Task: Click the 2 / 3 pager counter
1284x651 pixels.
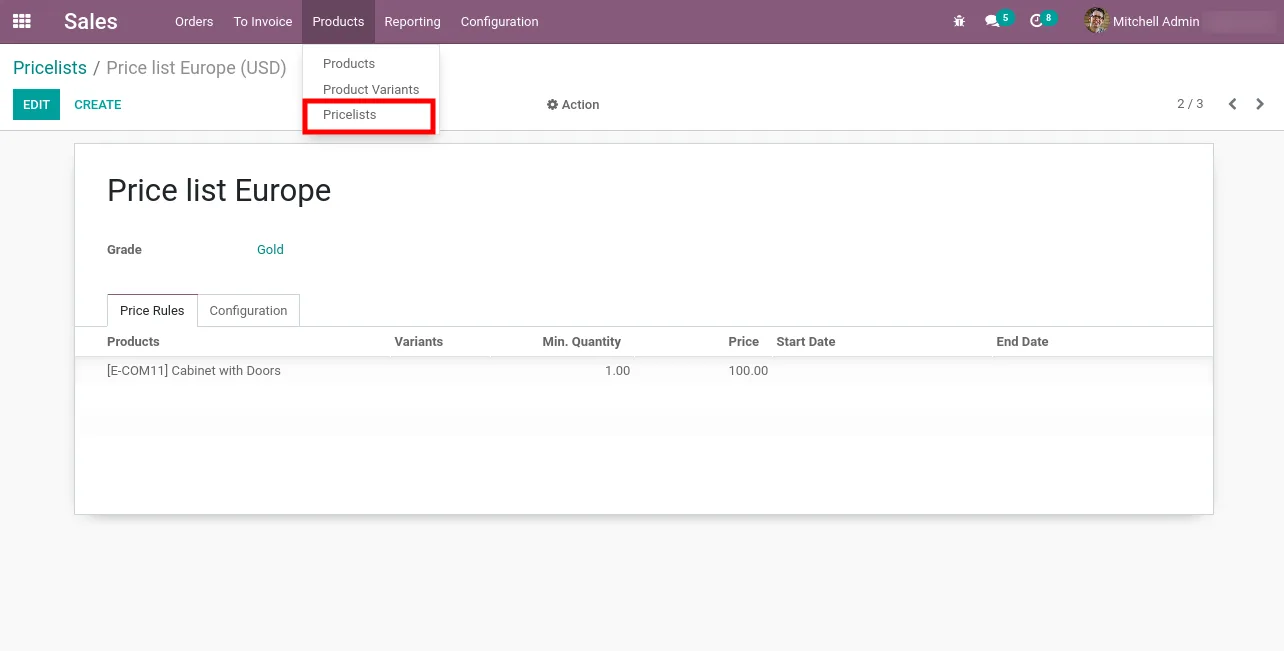Action: pyautogui.click(x=1190, y=104)
